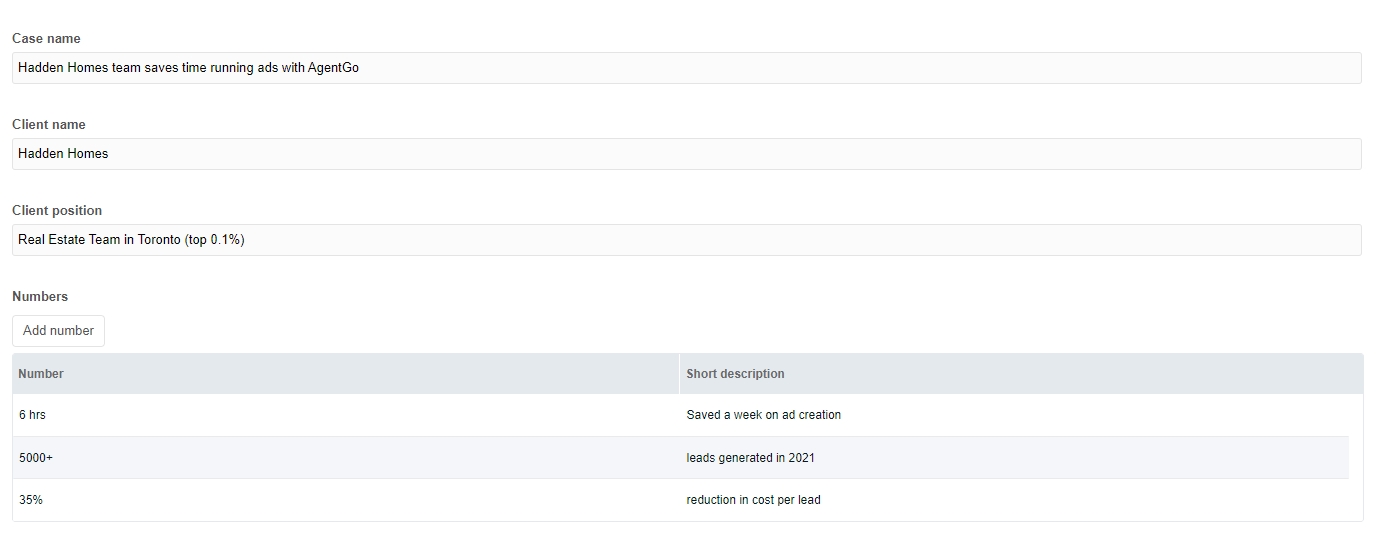
Task: Focus the Client name field containing Hadden Homes
Action: pyautogui.click(x=687, y=154)
